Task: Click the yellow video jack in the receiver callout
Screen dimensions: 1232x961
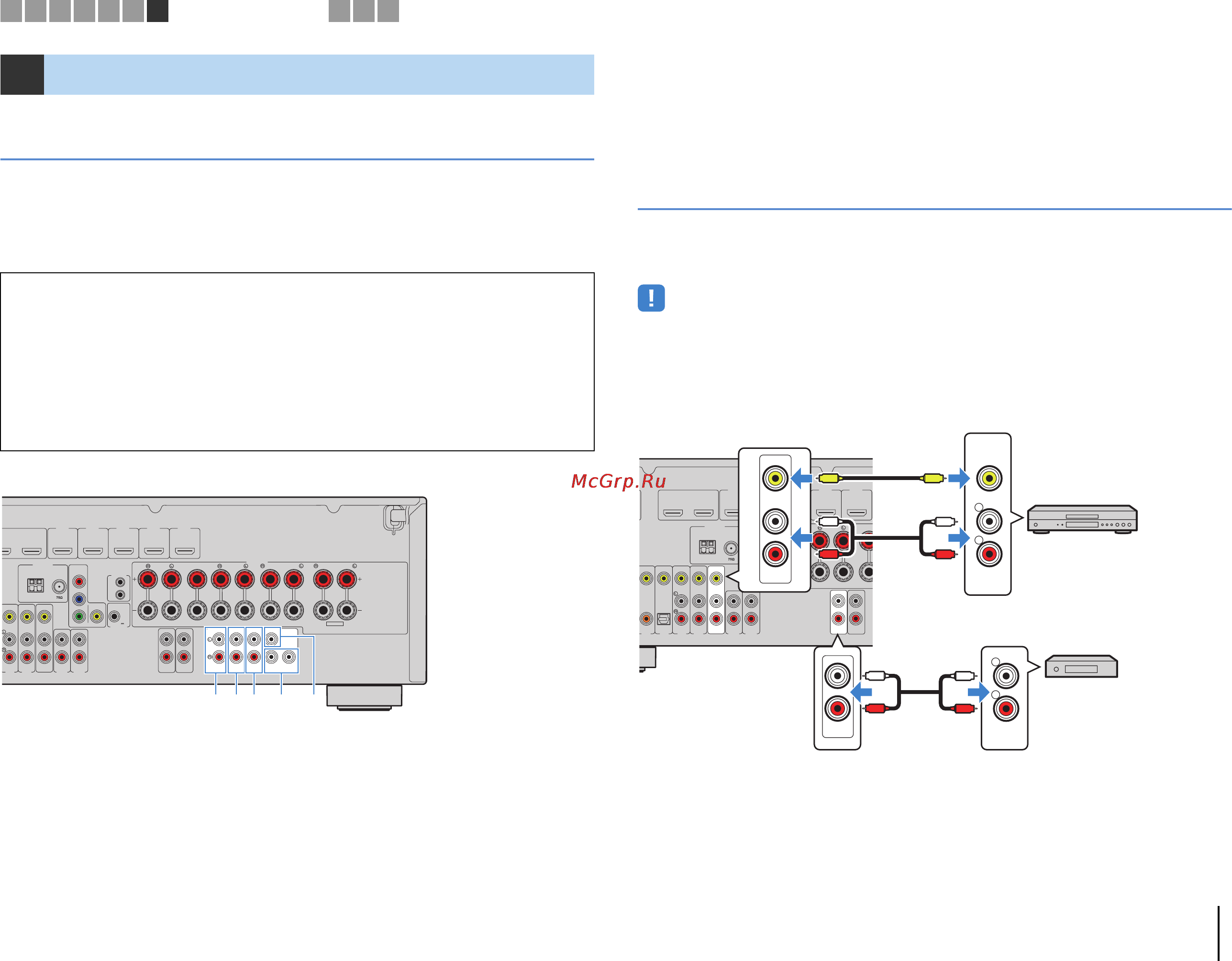Action: pyautogui.click(x=775, y=478)
